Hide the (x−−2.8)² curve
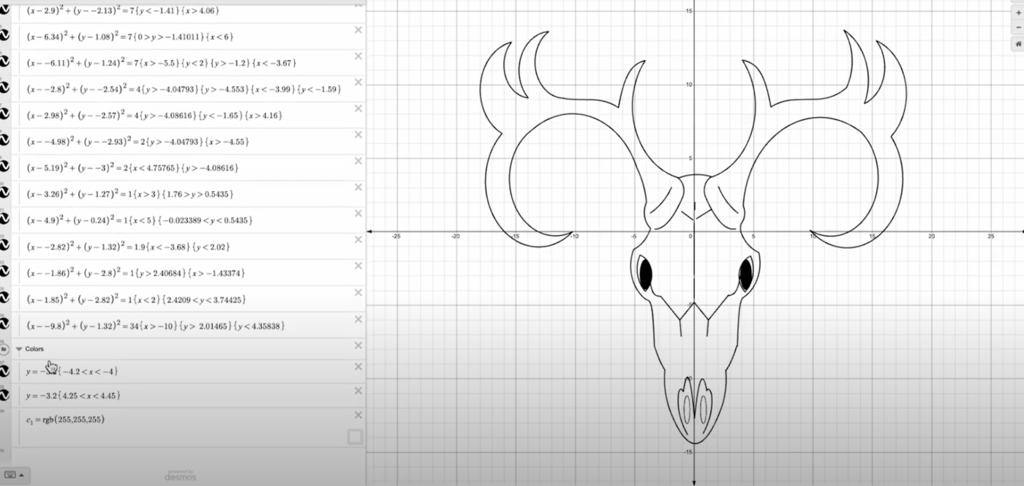The image size is (1024, 486). tap(4, 87)
